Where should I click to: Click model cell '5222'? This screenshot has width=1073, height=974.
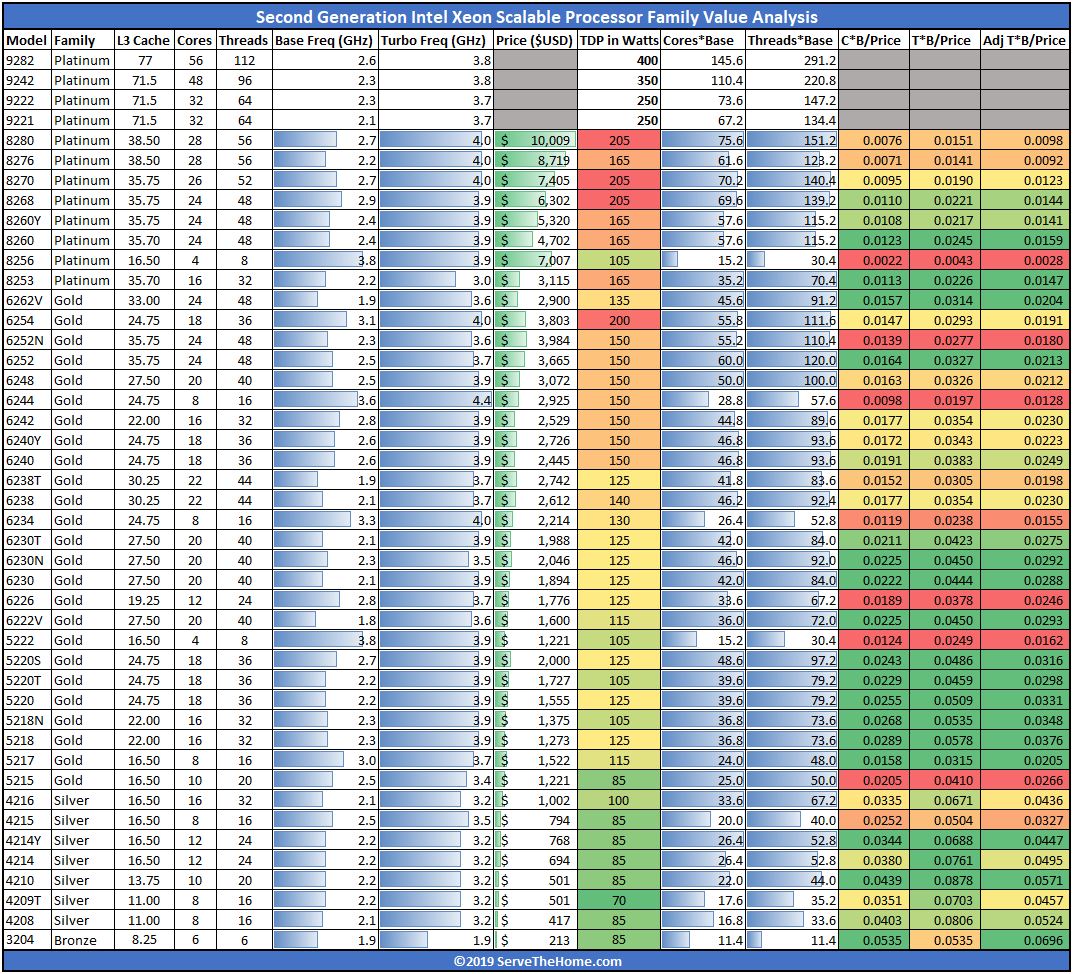click(x=27, y=640)
